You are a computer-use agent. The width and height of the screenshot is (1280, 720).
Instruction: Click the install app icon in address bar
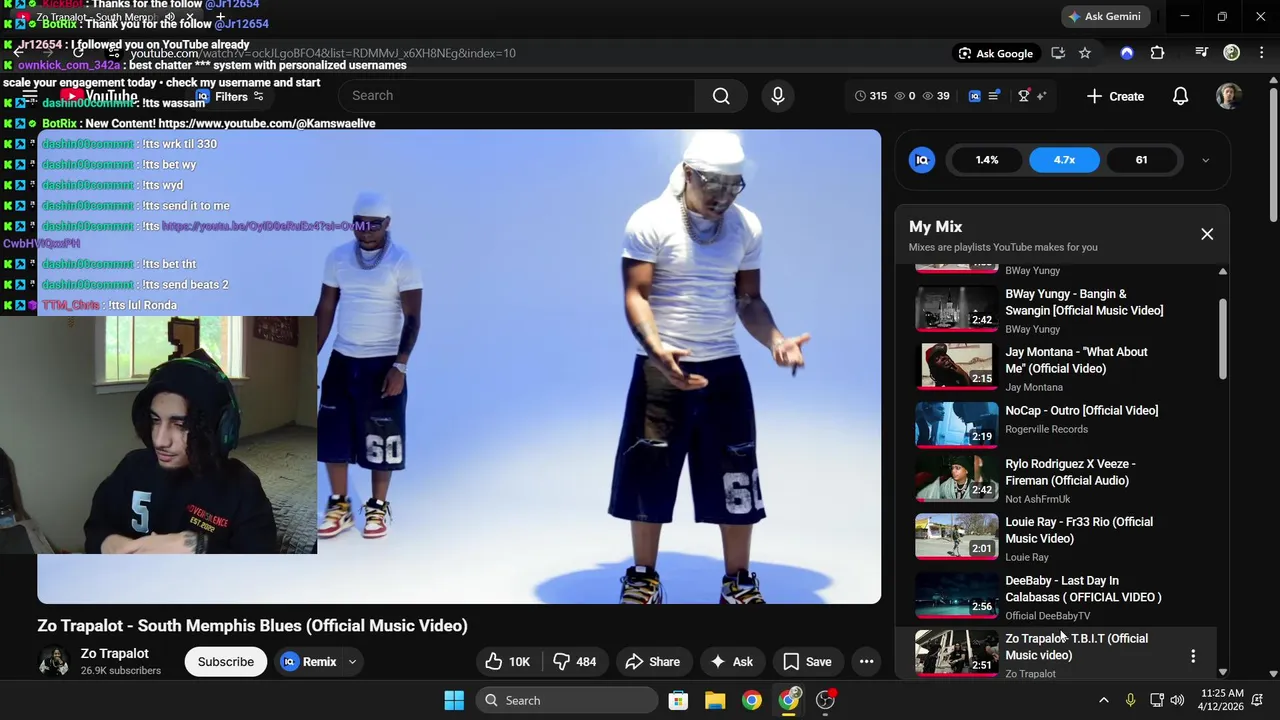pos(1058,53)
